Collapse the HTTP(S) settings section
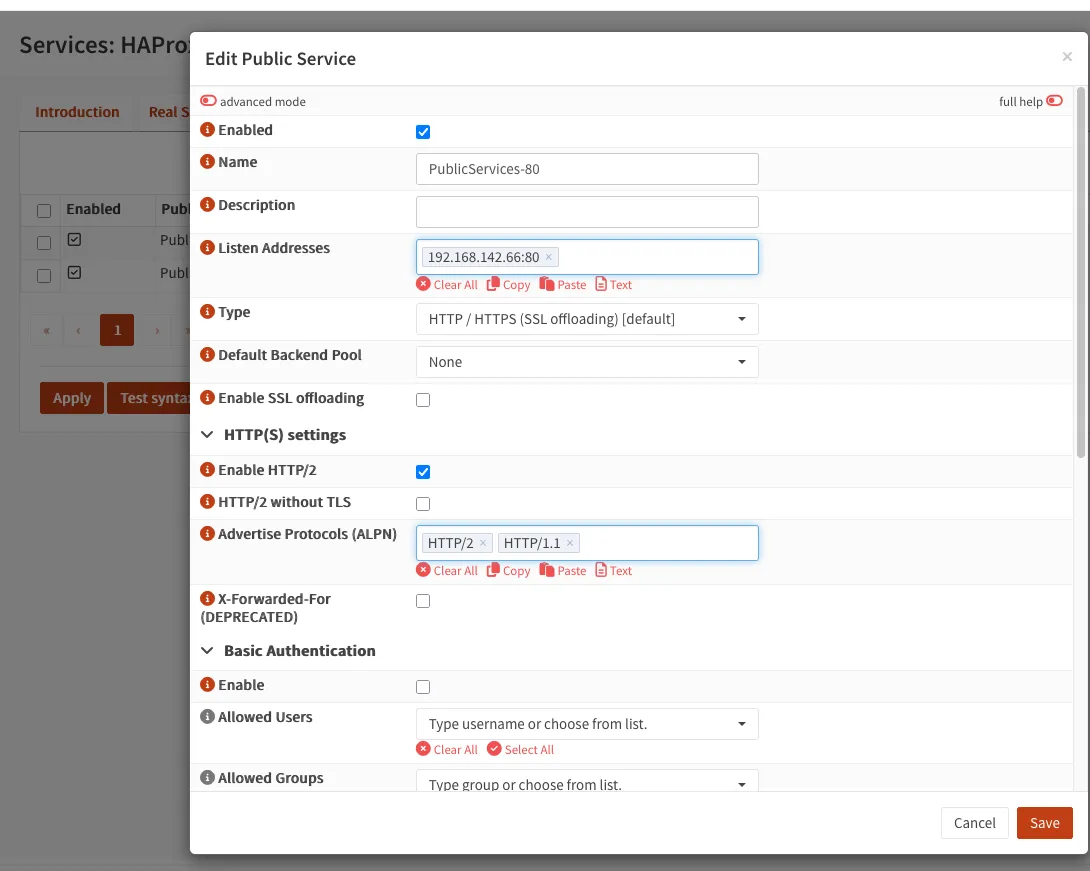1090x871 pixels. point(208,435)
